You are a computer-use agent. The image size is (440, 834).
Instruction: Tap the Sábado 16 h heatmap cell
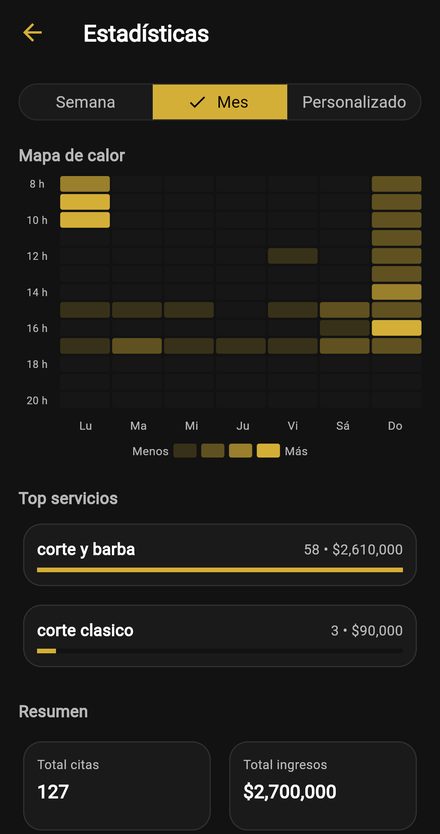pos(345,328)
